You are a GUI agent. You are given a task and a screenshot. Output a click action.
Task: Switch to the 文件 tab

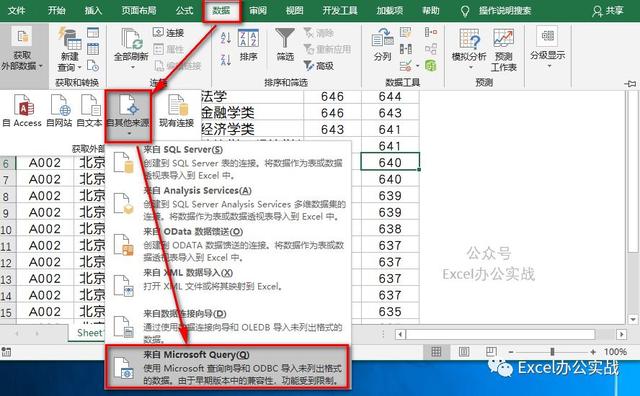tap(17, 10)
